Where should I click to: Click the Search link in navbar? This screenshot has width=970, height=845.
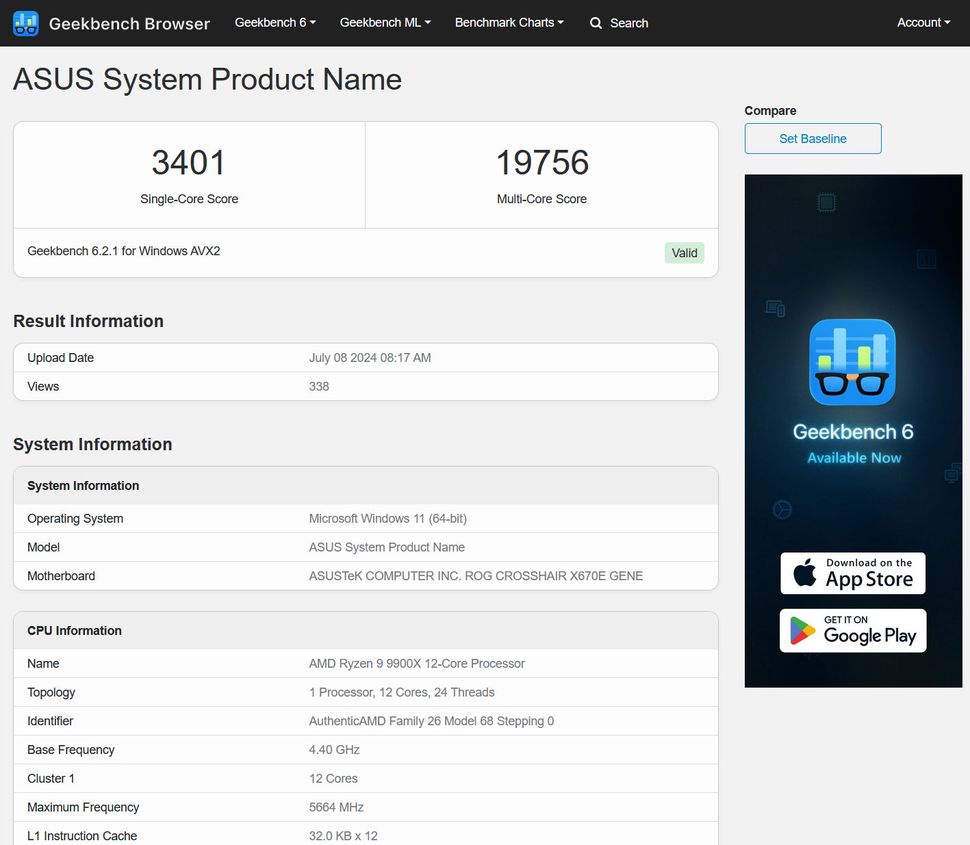coord(629,23)
